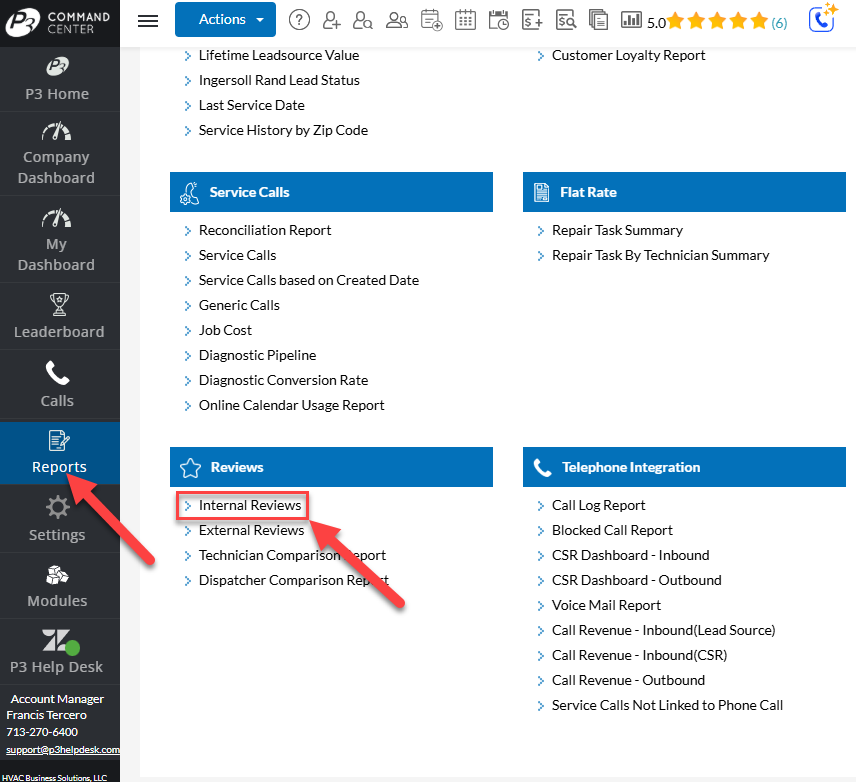Open Job Cost report

pyautogui.click(x=225, y=331)
